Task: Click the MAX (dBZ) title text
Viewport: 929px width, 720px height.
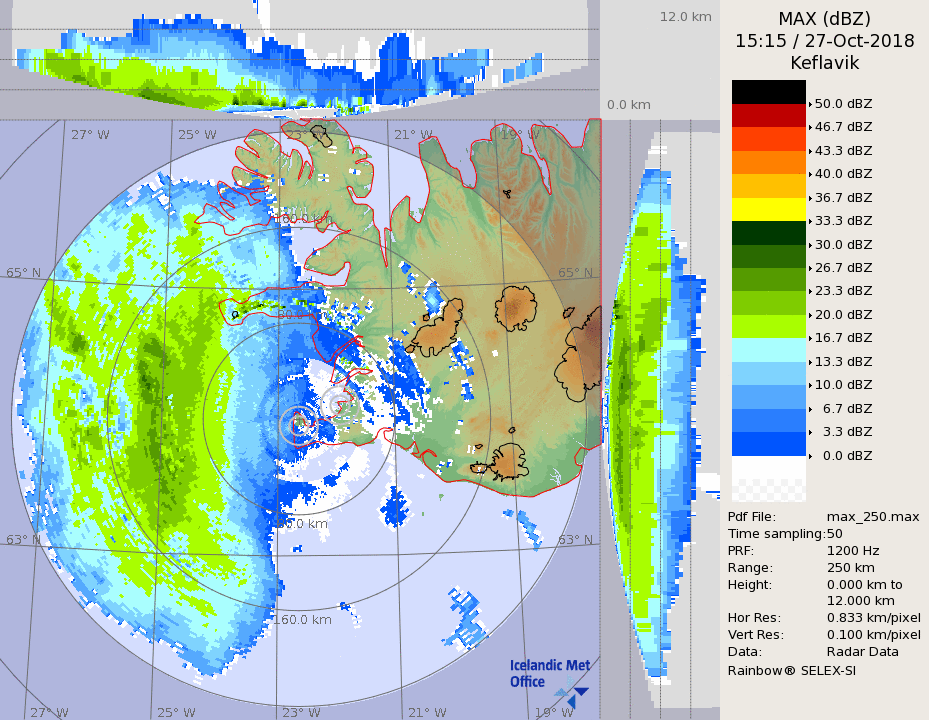Action: (824, 18)
